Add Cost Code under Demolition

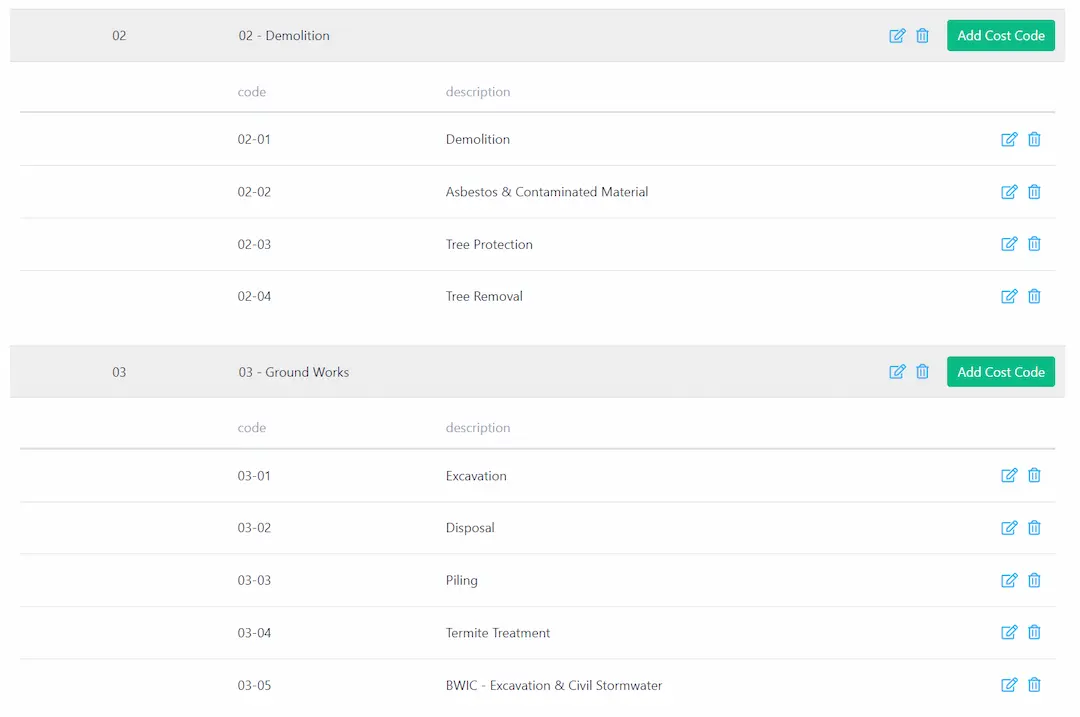(1000, 36)
